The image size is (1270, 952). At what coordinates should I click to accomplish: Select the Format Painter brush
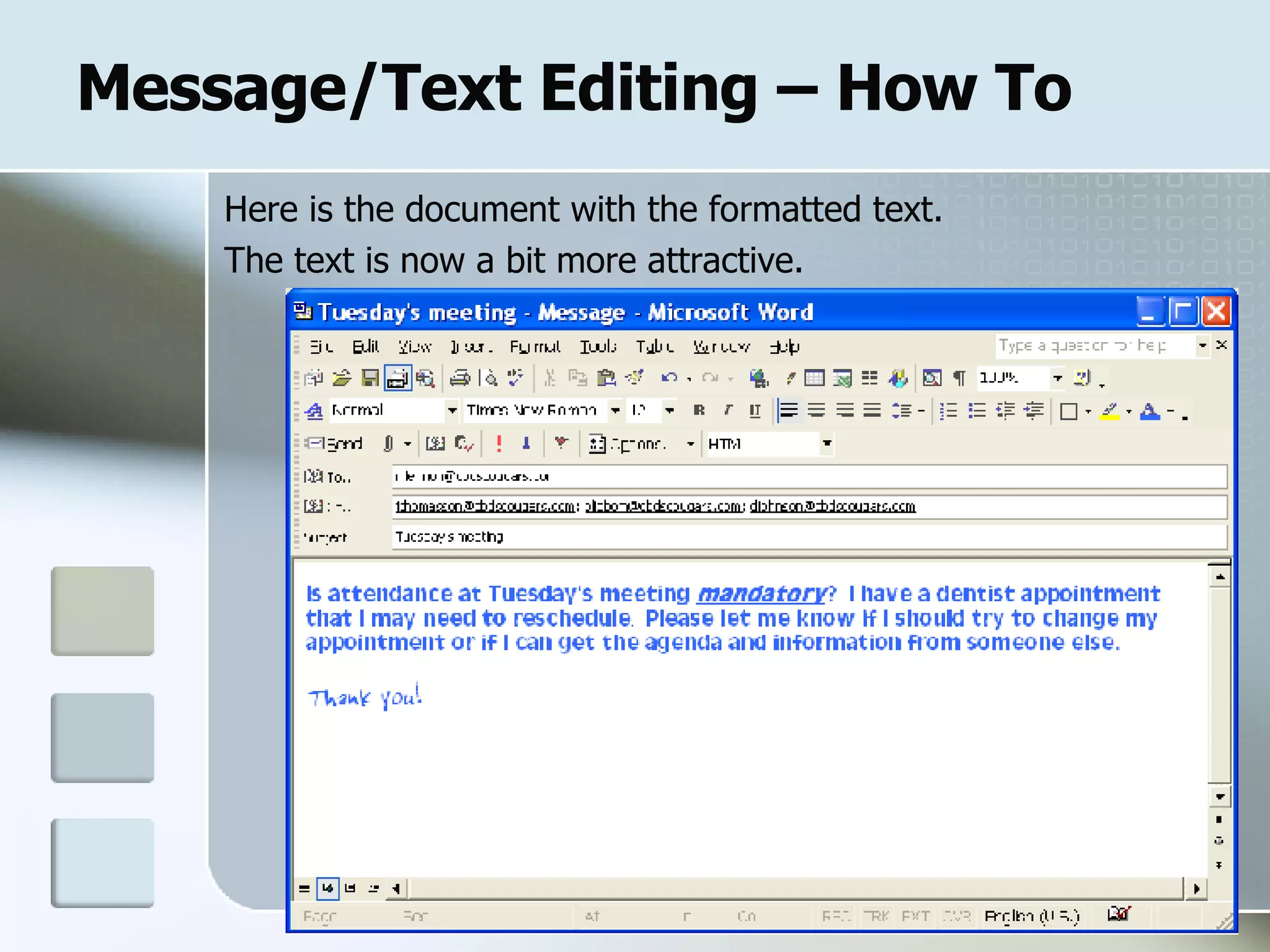[634, 377]
